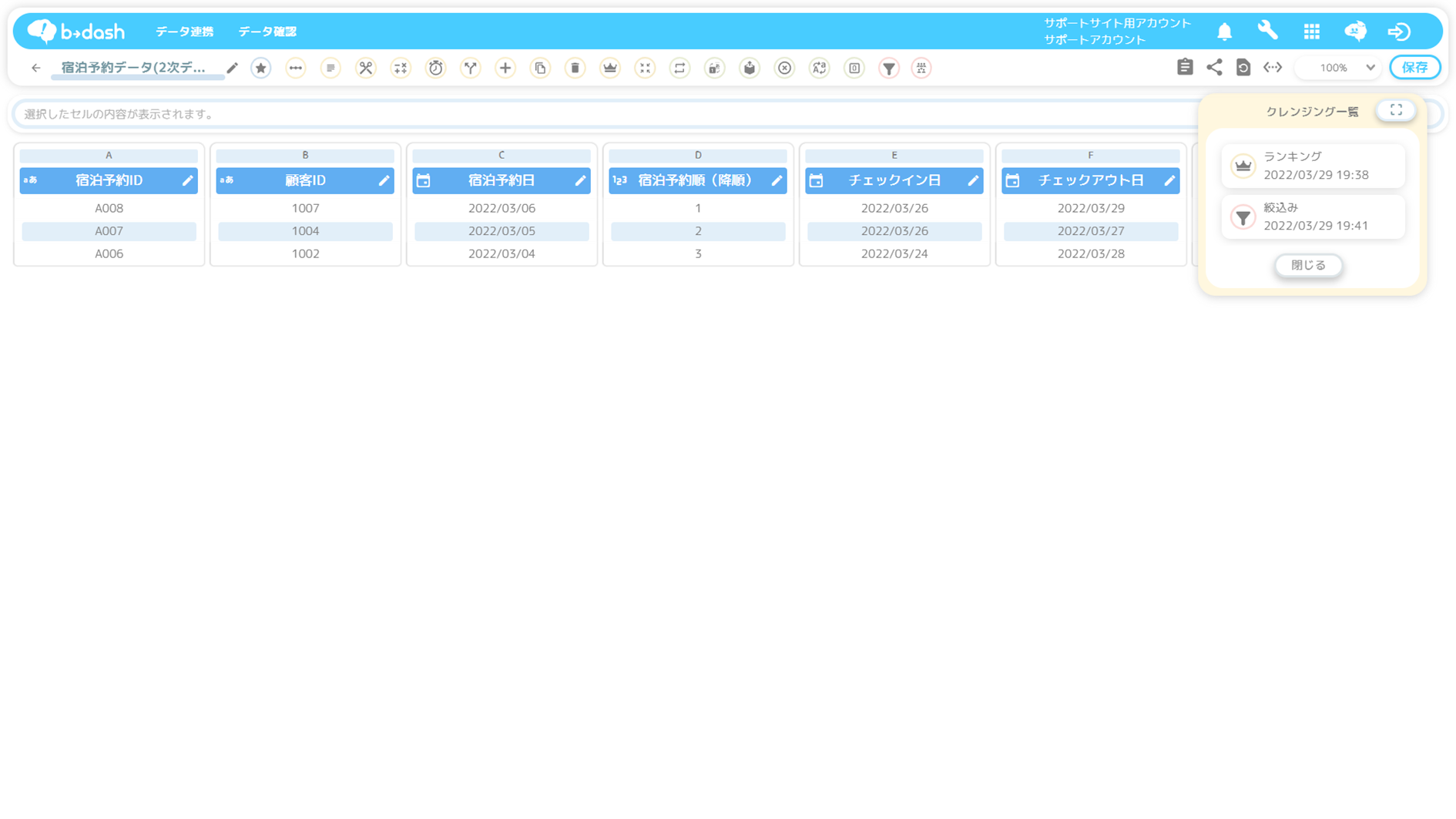Click the logout arrow icon

point(1399,32)
